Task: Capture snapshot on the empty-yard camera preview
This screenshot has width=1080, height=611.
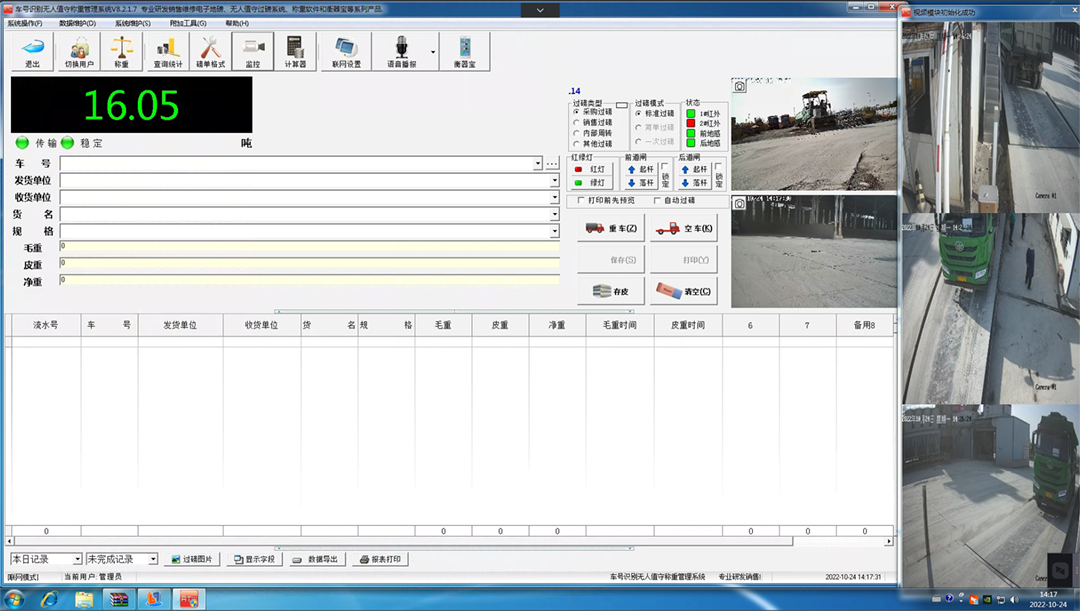Action: 740,204
